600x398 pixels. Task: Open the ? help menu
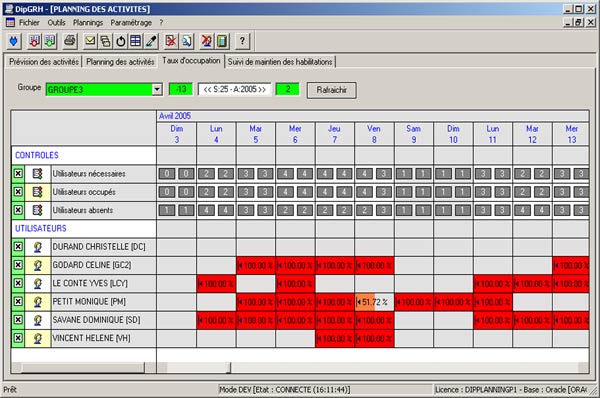point(161,23)
